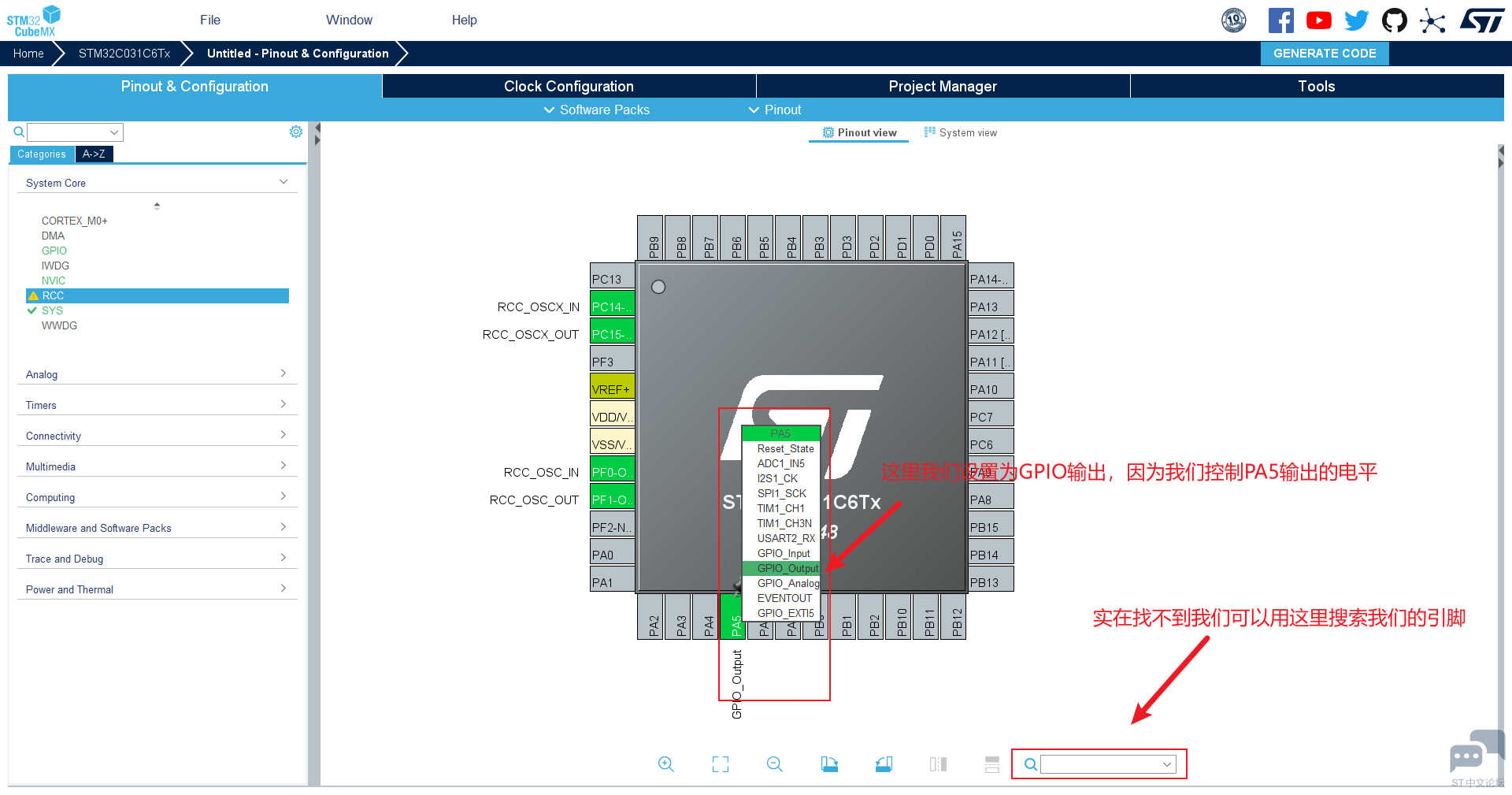Expand the Connectivity category
Image resolution: width=1512 pixels, height=795 pixels.
[283, 435]
